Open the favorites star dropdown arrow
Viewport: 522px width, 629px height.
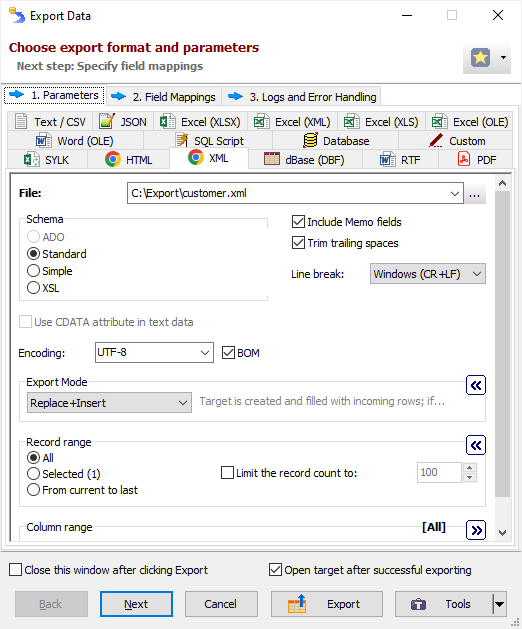pos(503,58)
